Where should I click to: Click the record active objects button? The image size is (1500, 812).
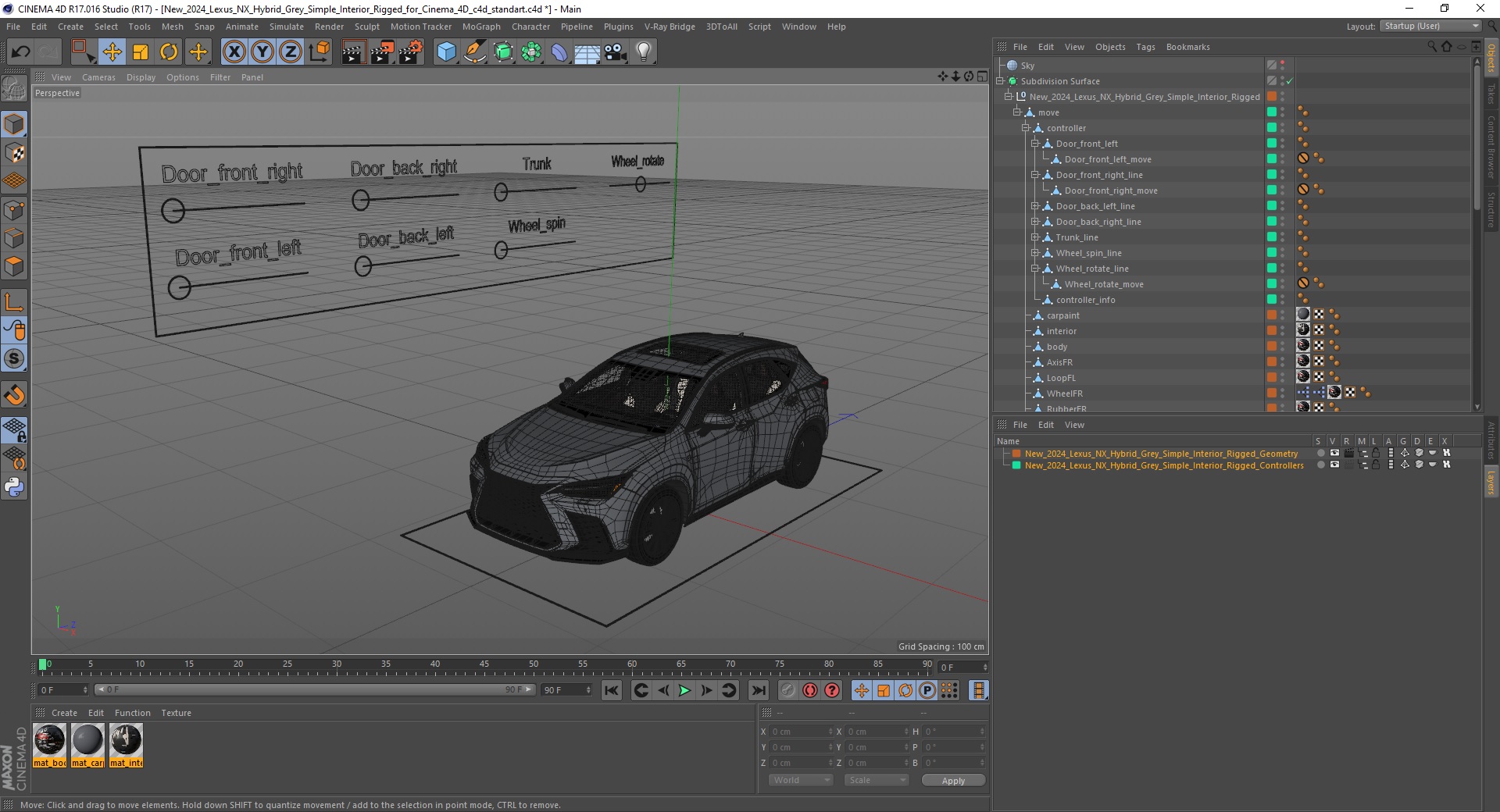tap(787, 690)
